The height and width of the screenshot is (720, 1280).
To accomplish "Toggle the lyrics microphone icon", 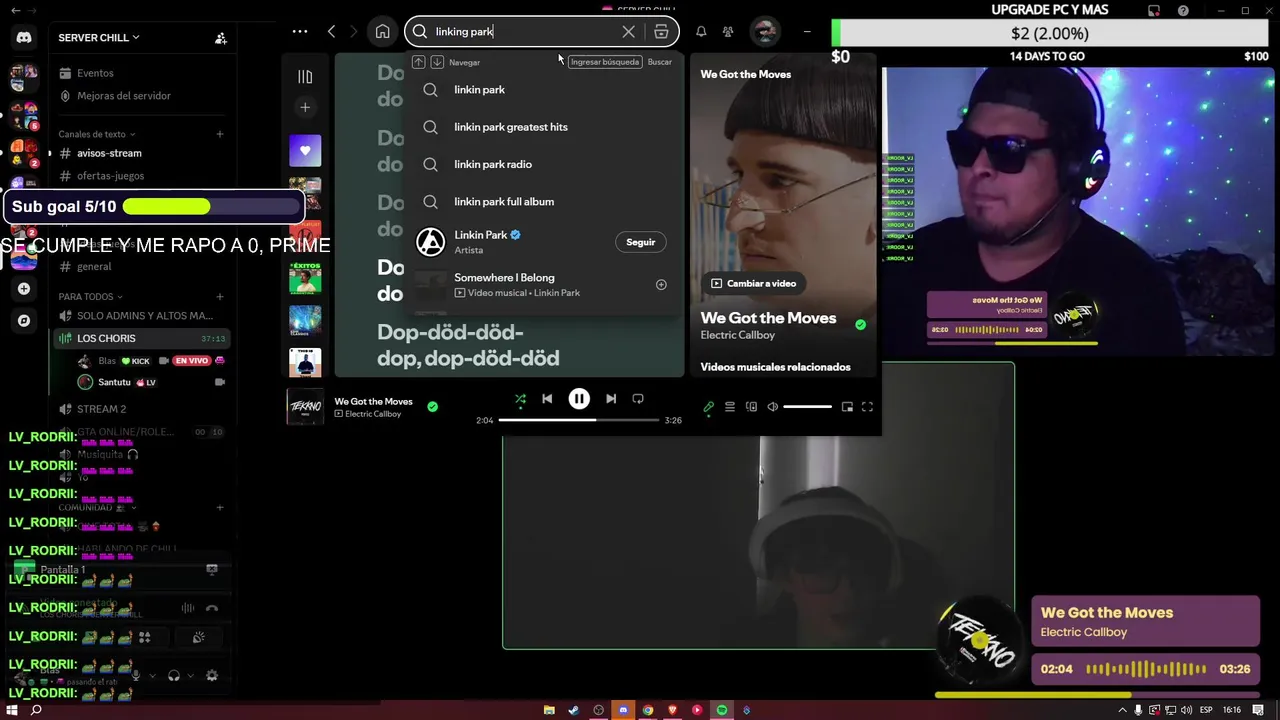I will tap(708, 407).
